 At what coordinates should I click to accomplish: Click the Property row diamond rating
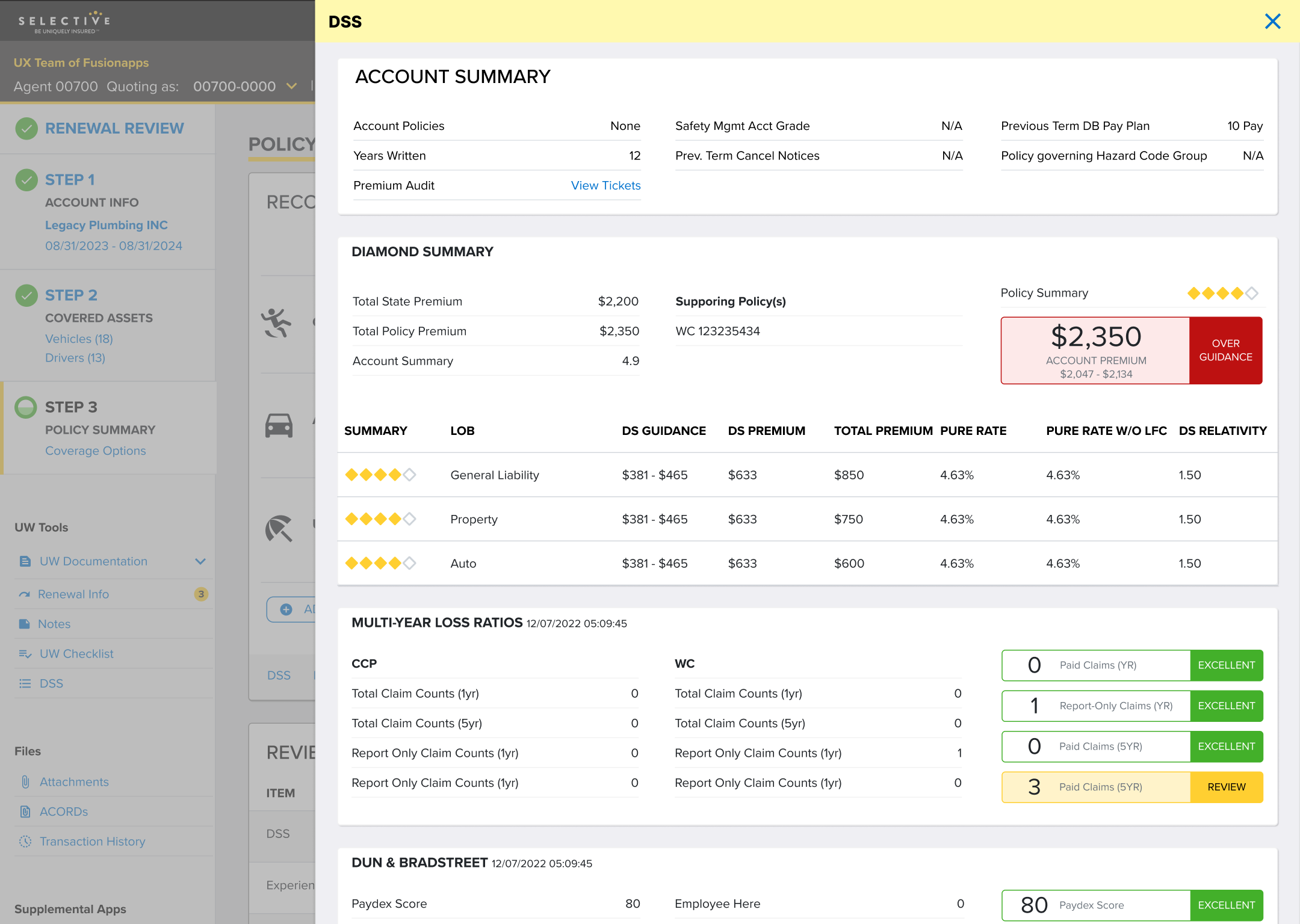pos(380,519)
